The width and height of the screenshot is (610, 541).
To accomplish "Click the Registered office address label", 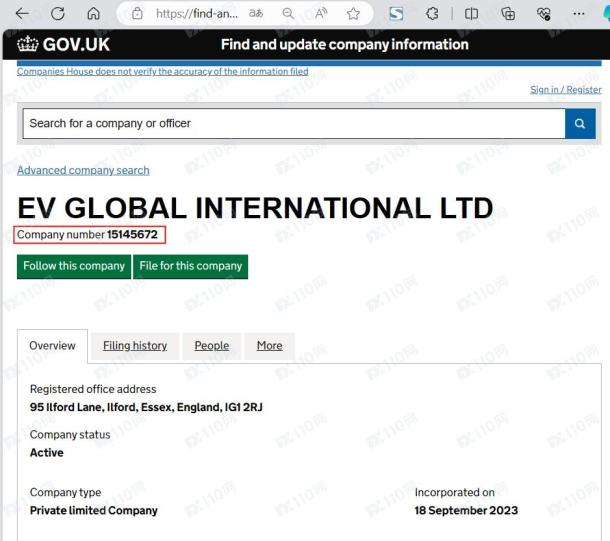I will pyautogui.click(x=93, y=389).
